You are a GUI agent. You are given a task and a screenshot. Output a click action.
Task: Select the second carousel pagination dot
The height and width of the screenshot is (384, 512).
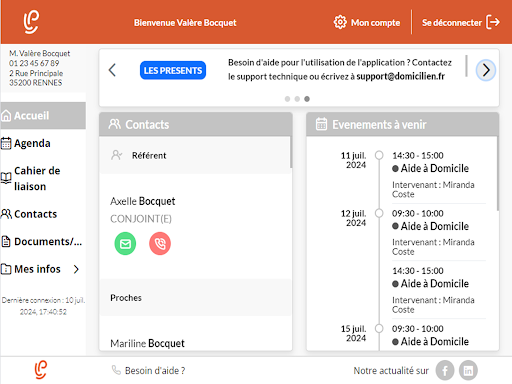click(x=297, y=99)
